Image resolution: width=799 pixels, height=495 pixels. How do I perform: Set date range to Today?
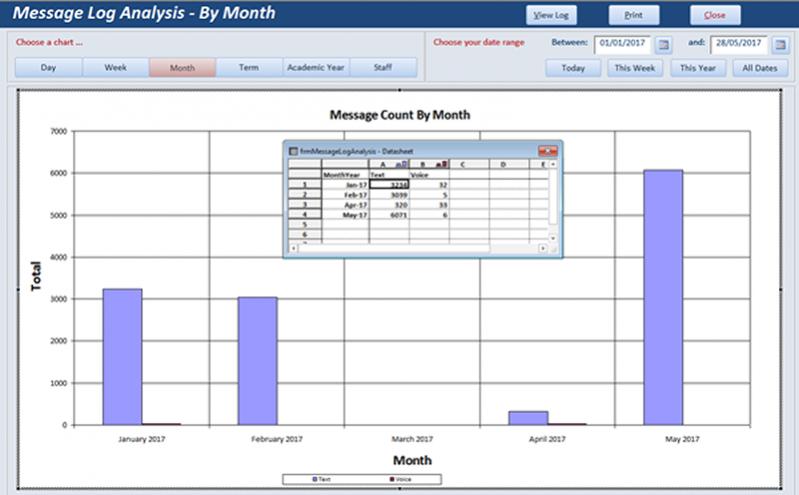(573, 68)
